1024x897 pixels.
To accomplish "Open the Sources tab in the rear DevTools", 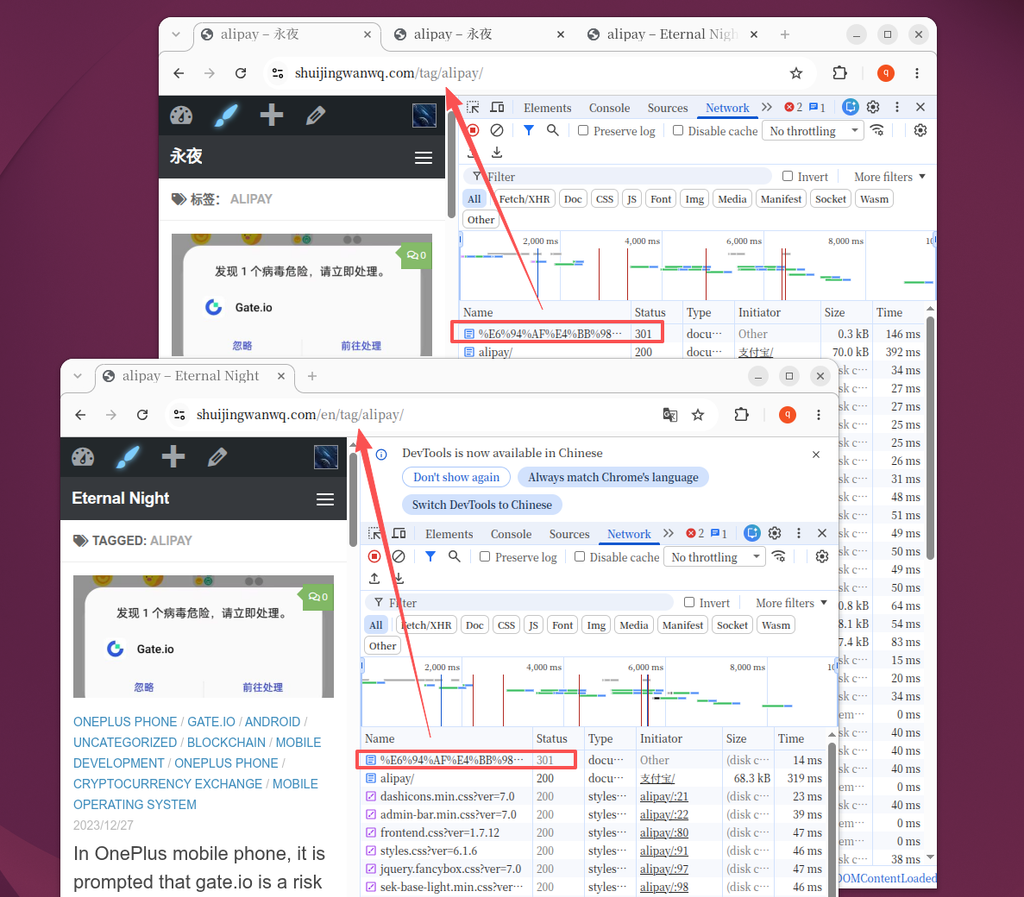I will pos(667,108).
